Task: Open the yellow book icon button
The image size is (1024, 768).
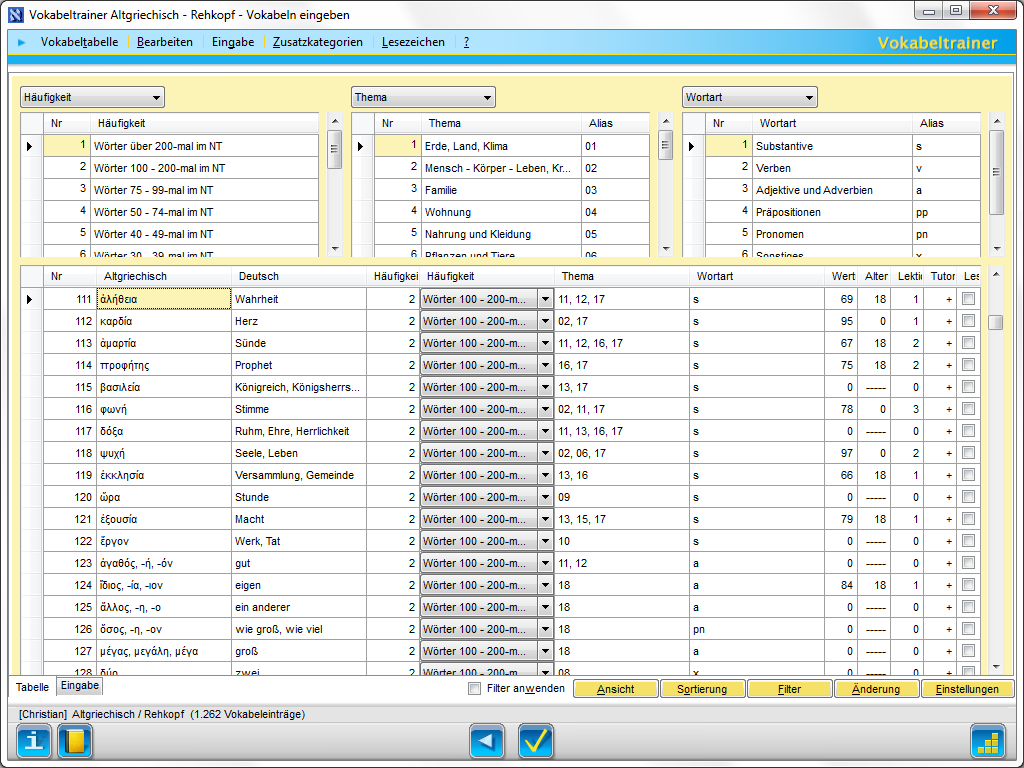Action: (75, 741)
